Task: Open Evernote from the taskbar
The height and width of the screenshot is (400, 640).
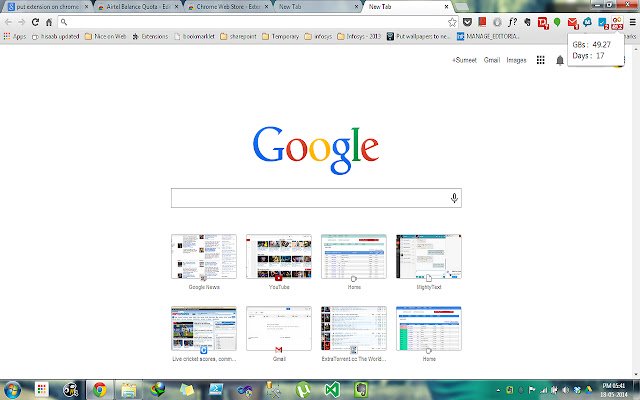Action: 361,390
